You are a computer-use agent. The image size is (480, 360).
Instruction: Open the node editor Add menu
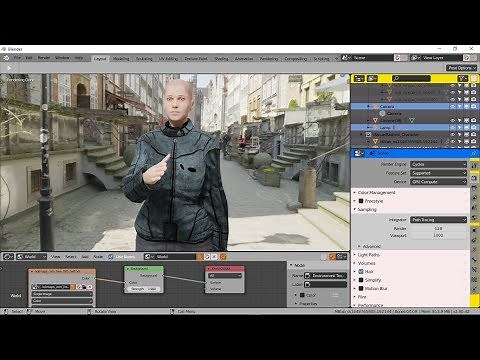point(85,257)
